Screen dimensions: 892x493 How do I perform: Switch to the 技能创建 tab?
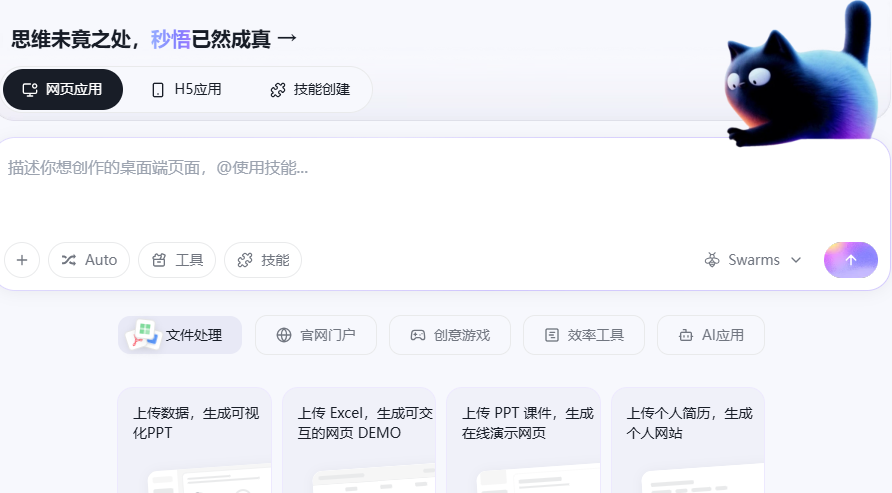(310, 90)
